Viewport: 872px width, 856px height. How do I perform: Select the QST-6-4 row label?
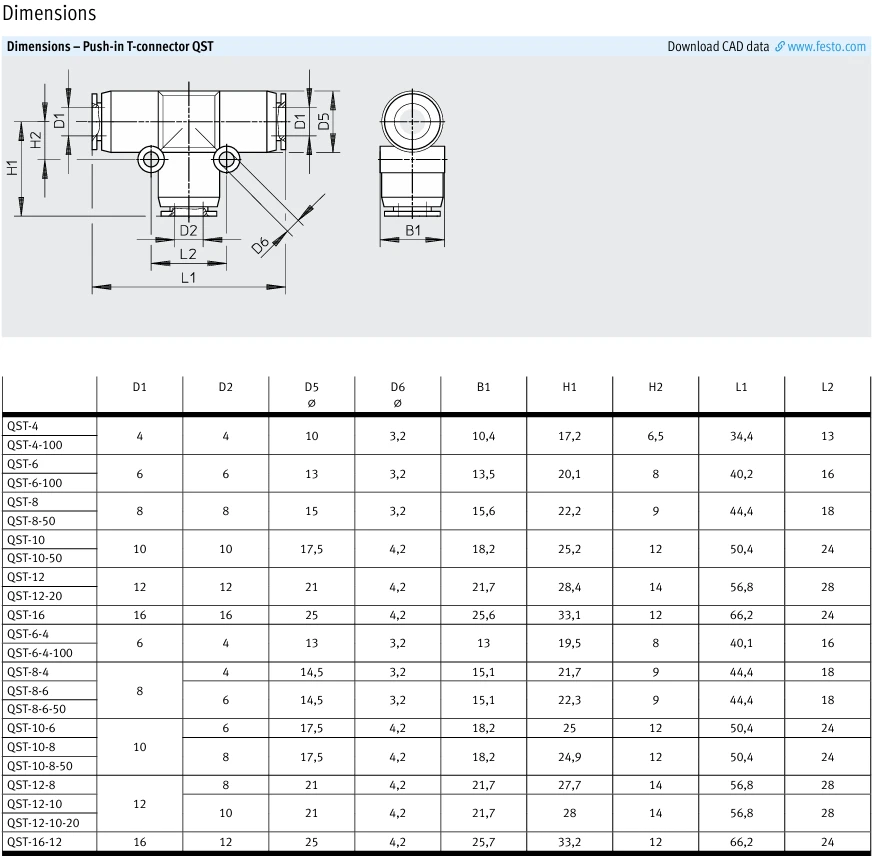(x=28, y=634)
